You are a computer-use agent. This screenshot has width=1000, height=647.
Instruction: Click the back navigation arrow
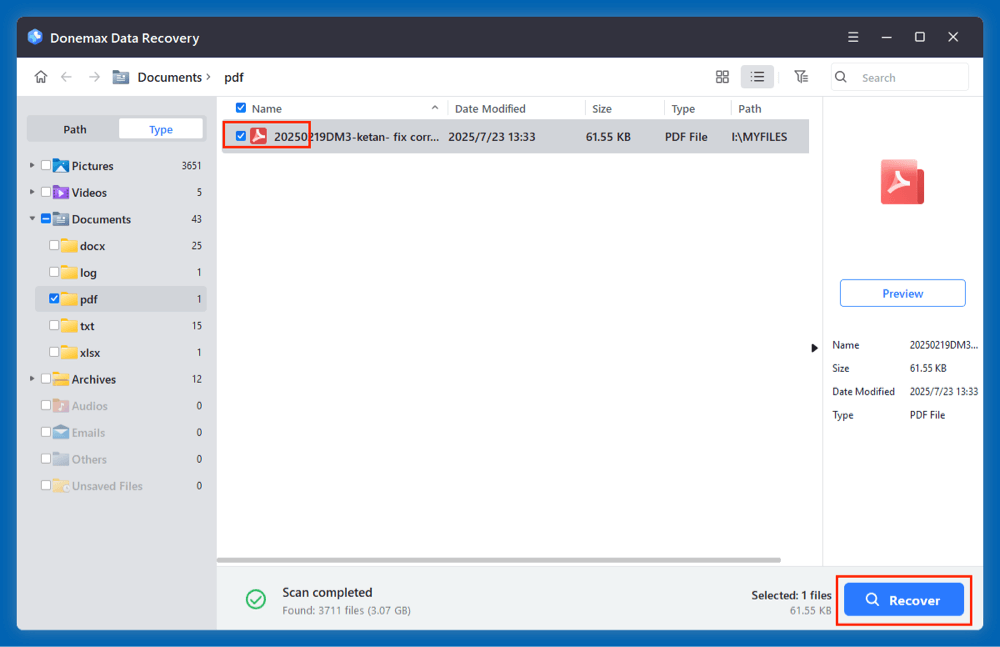click(66, 77)
